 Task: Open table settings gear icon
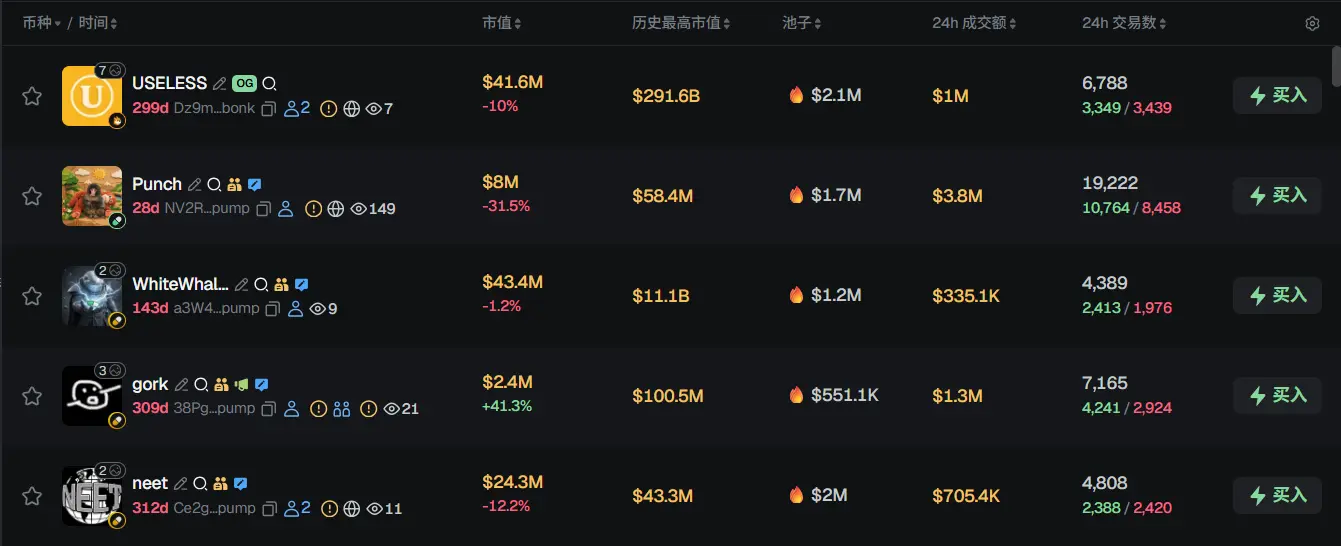click(1312, 23)
